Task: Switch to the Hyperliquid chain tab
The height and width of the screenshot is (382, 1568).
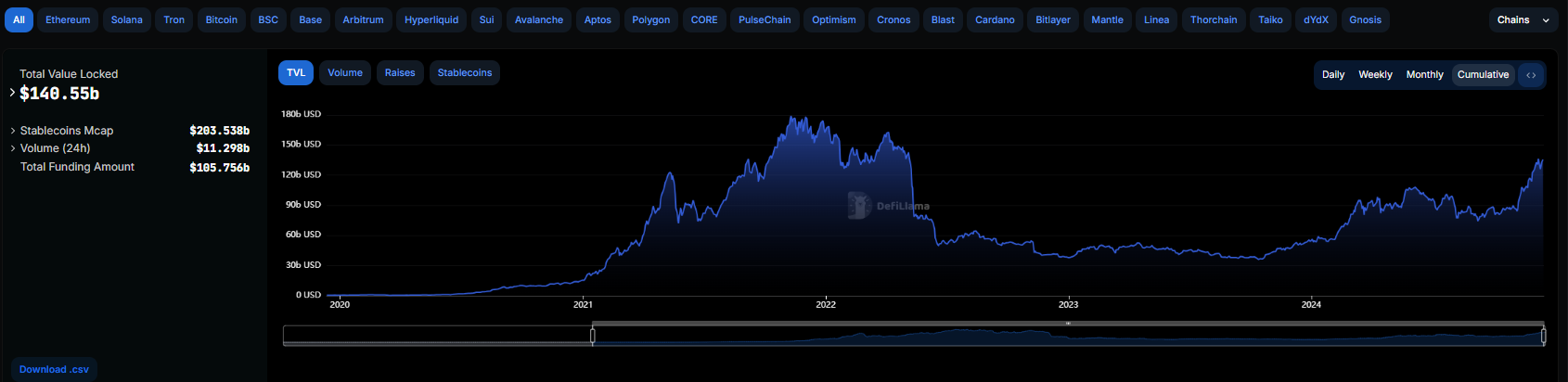Action: [x=431, y=19]
